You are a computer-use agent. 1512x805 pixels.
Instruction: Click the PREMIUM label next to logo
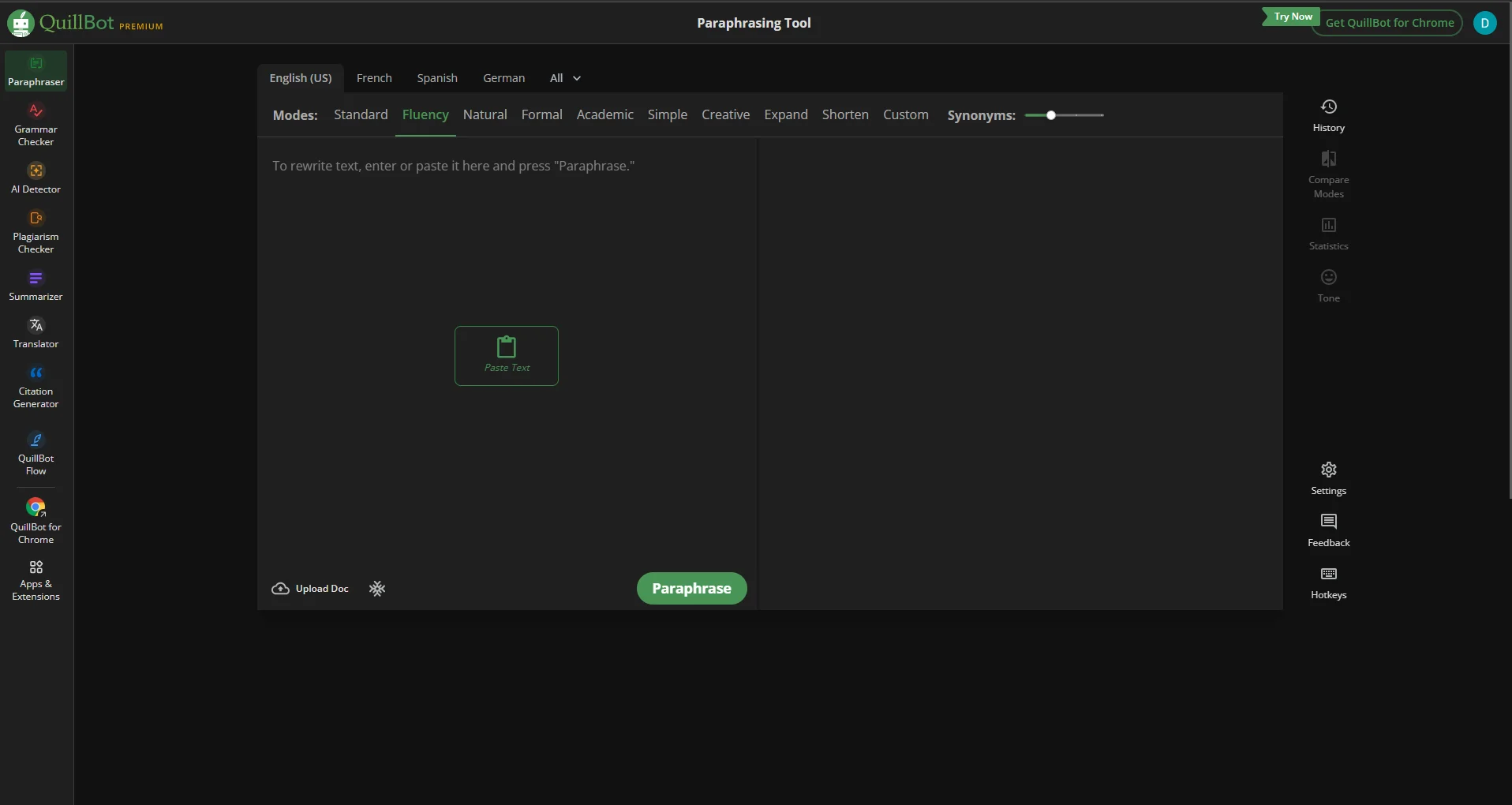(141, 27)
